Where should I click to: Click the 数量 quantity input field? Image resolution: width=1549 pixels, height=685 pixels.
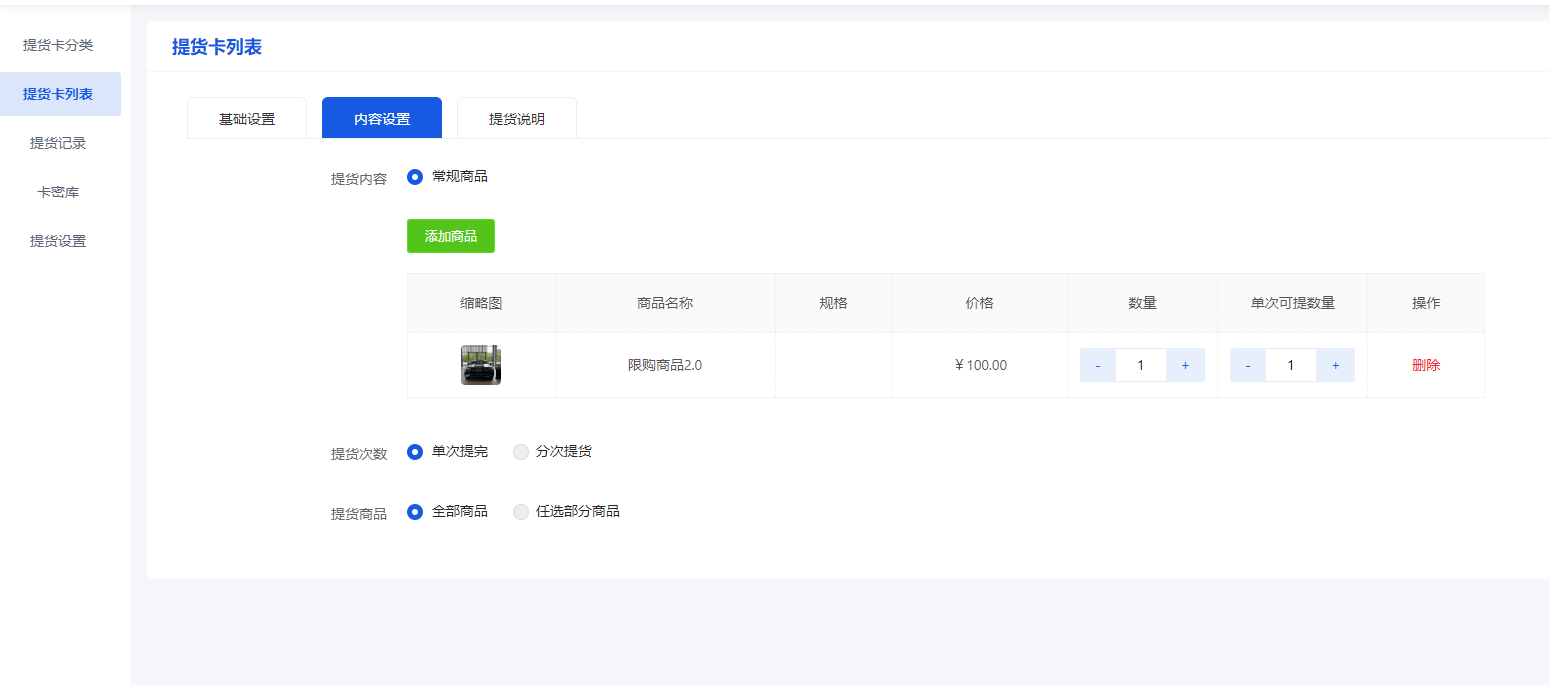tap(1141, 364)
